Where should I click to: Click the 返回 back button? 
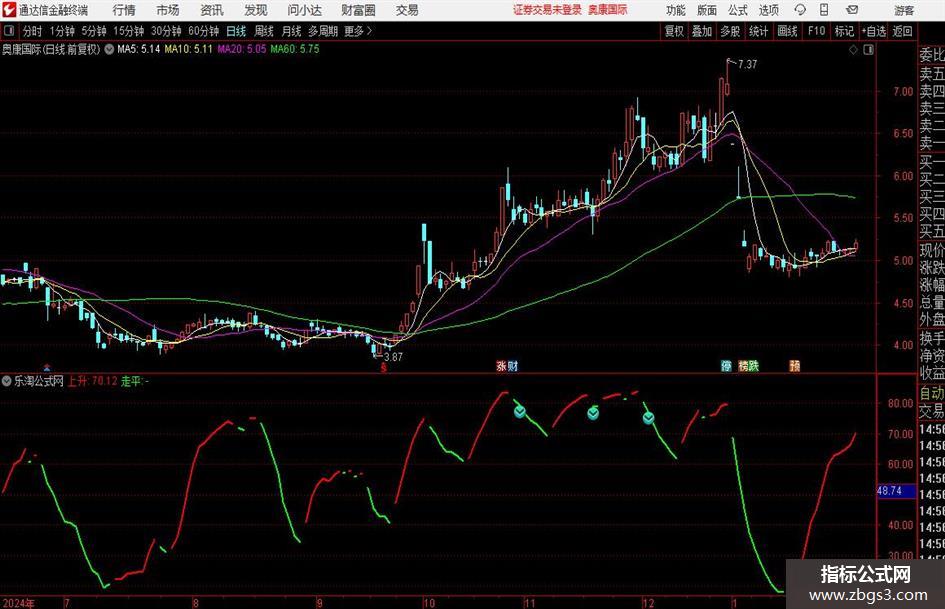902,31
